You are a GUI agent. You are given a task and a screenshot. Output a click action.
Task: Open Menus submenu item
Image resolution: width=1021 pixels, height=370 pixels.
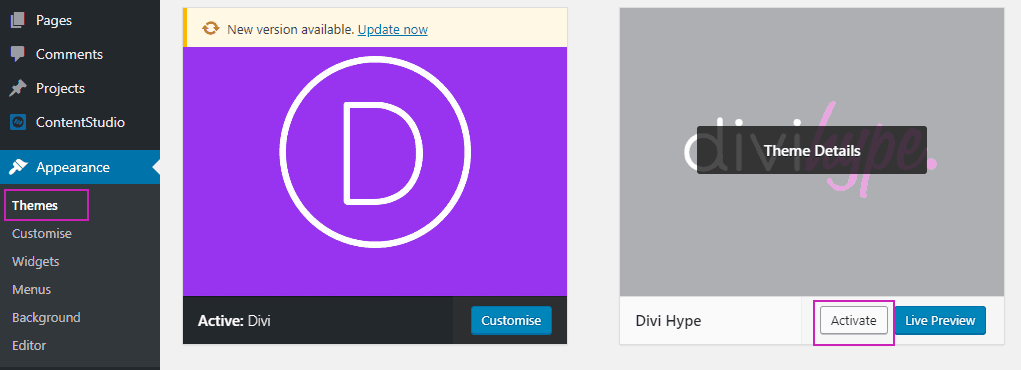point(31,289)
